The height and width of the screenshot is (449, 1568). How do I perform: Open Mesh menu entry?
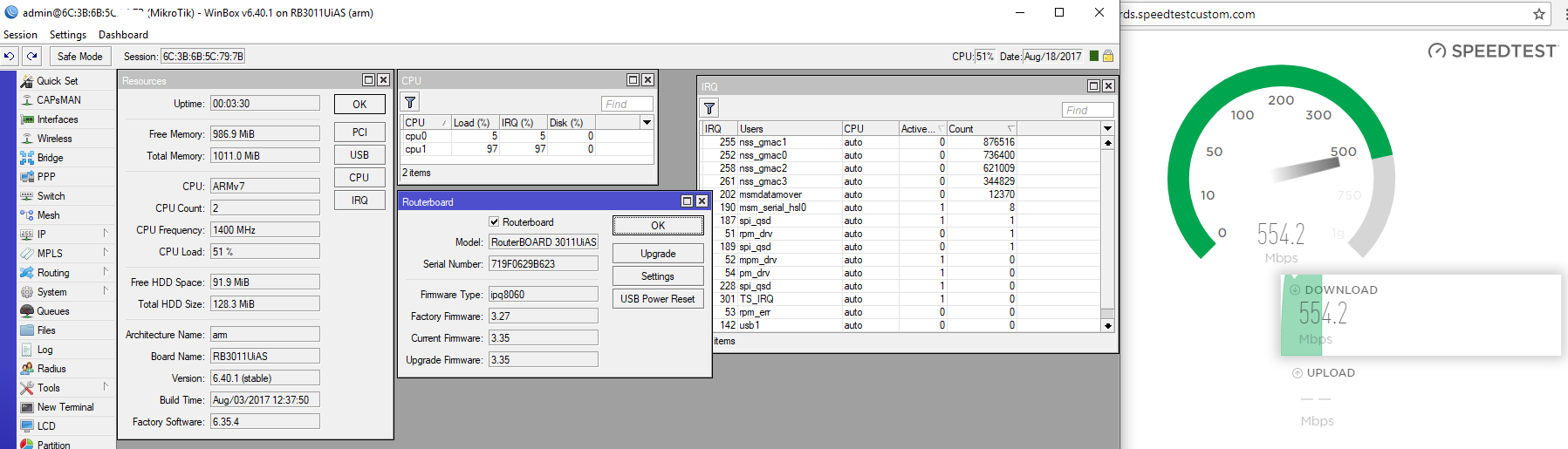[48, 215]
